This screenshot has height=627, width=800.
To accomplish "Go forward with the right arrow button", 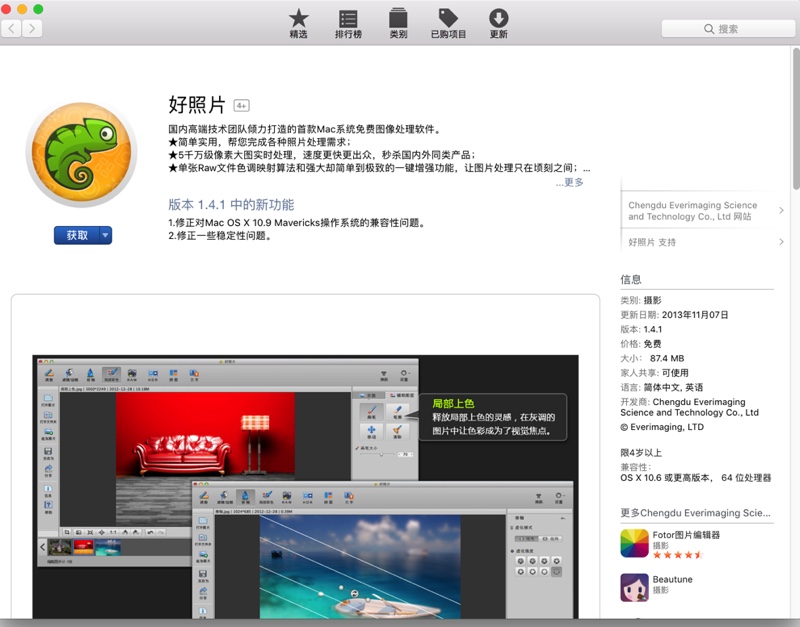I will [32, 29].
